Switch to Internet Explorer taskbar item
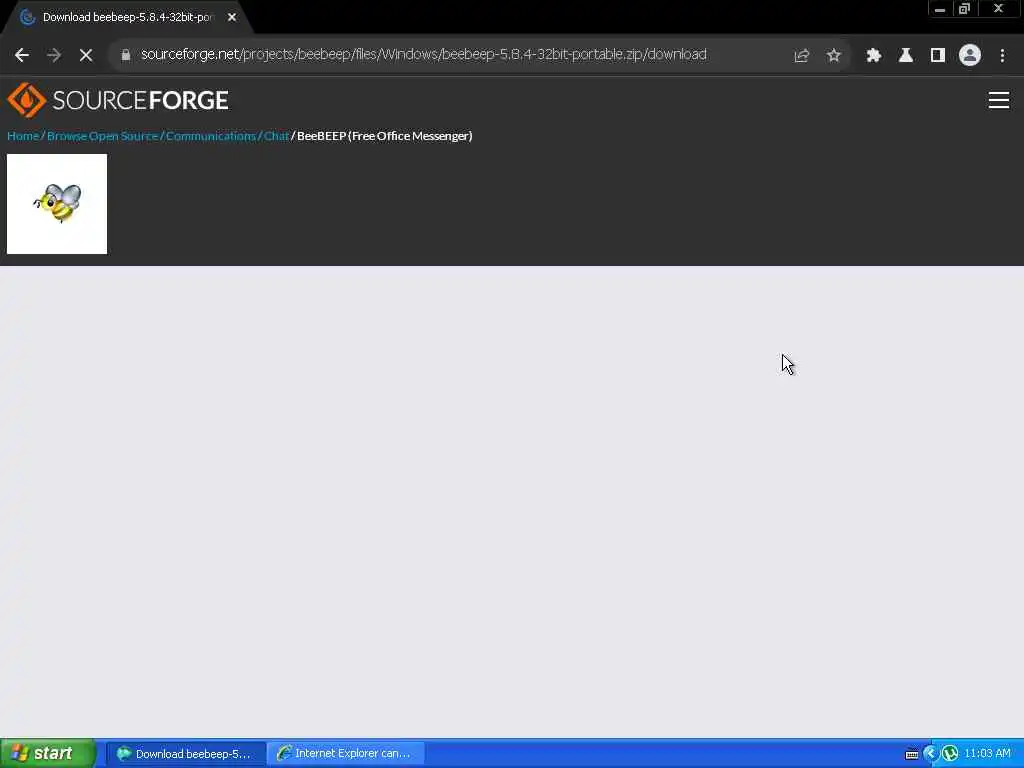 (345, 754)
